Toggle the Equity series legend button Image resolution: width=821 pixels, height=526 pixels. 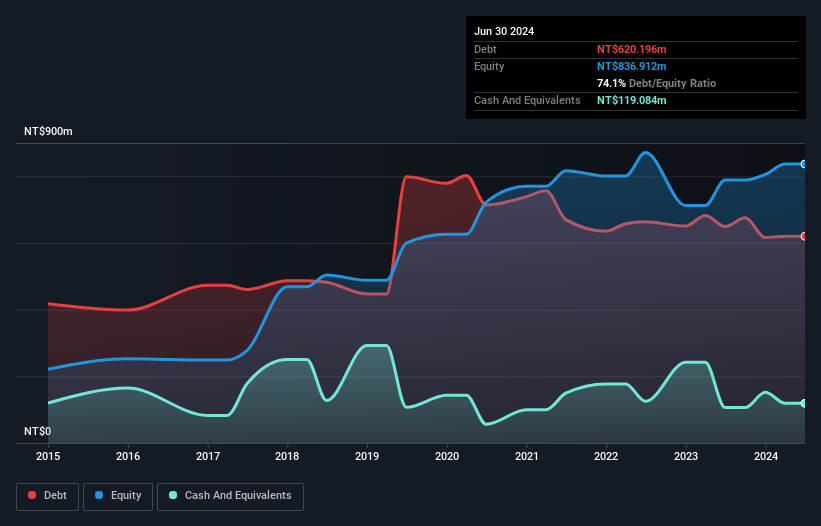click(118, 496)
